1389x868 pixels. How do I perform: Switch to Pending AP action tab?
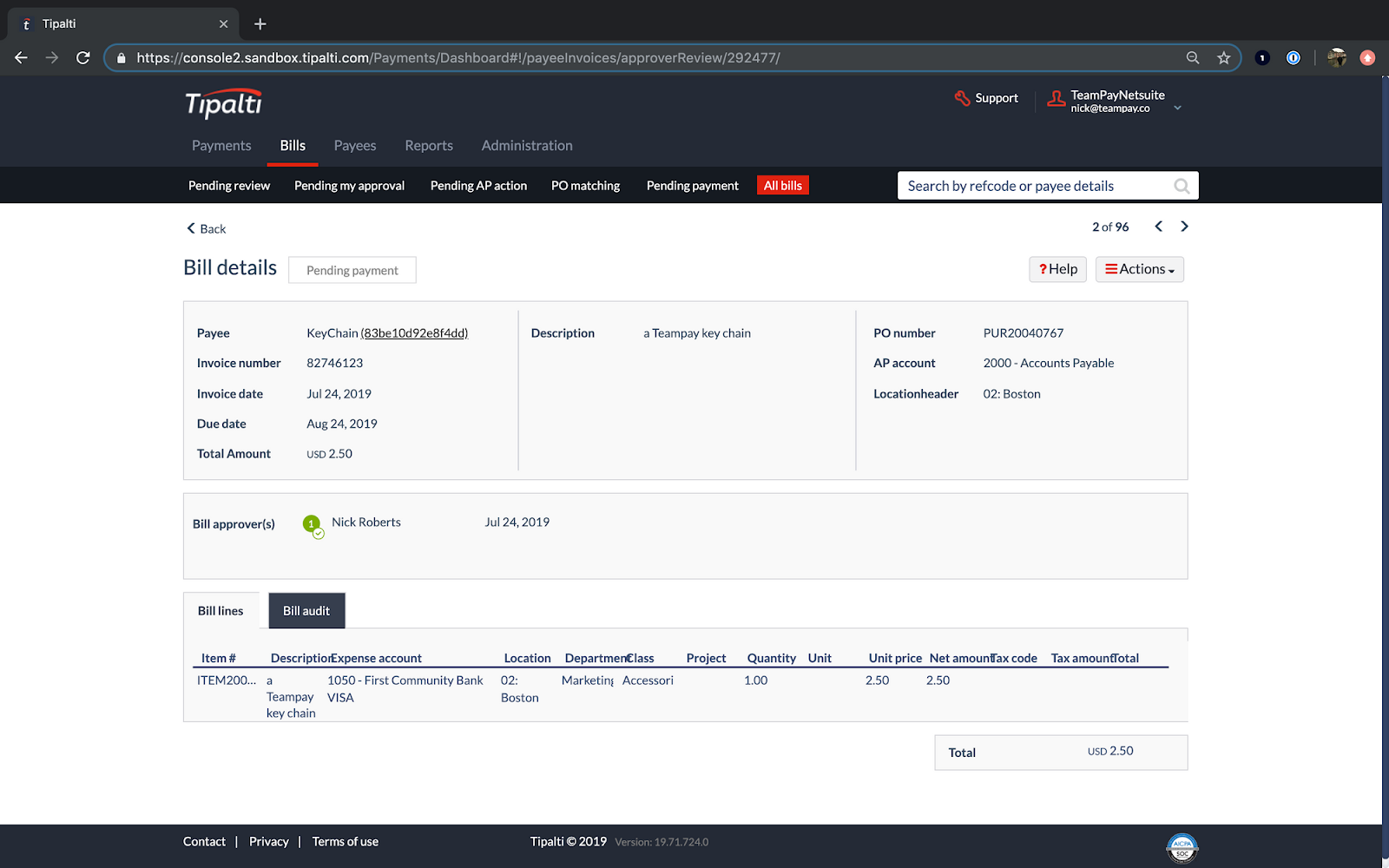pos(478,186)
